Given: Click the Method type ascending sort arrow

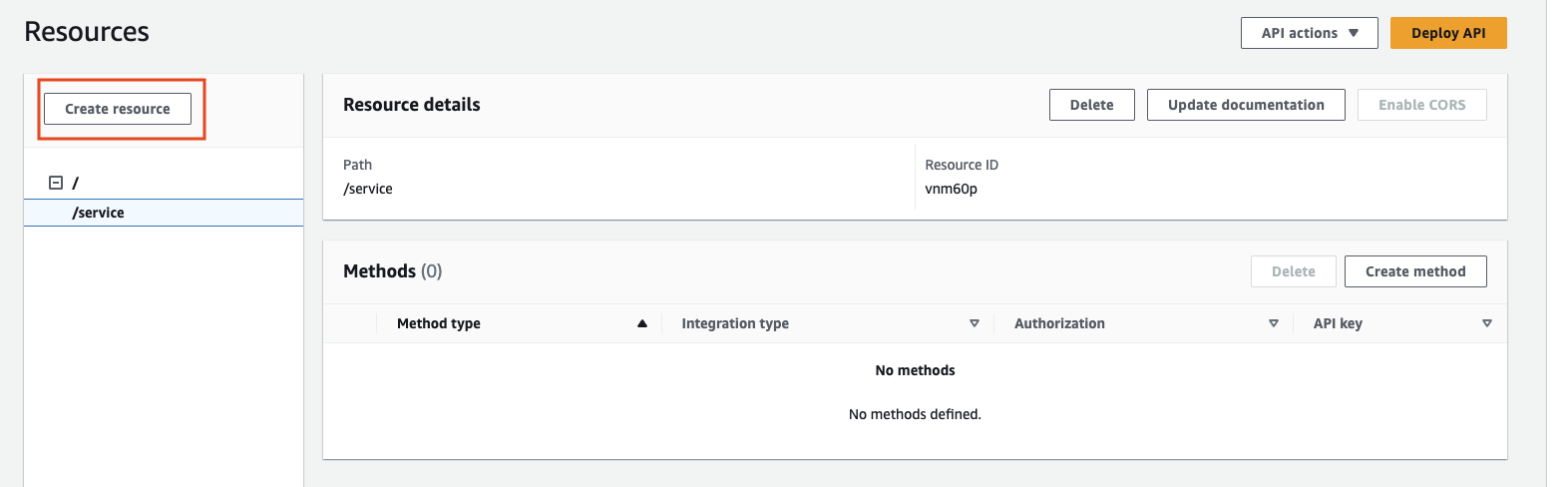Looking at the screenshot, I should pos(642,323).
